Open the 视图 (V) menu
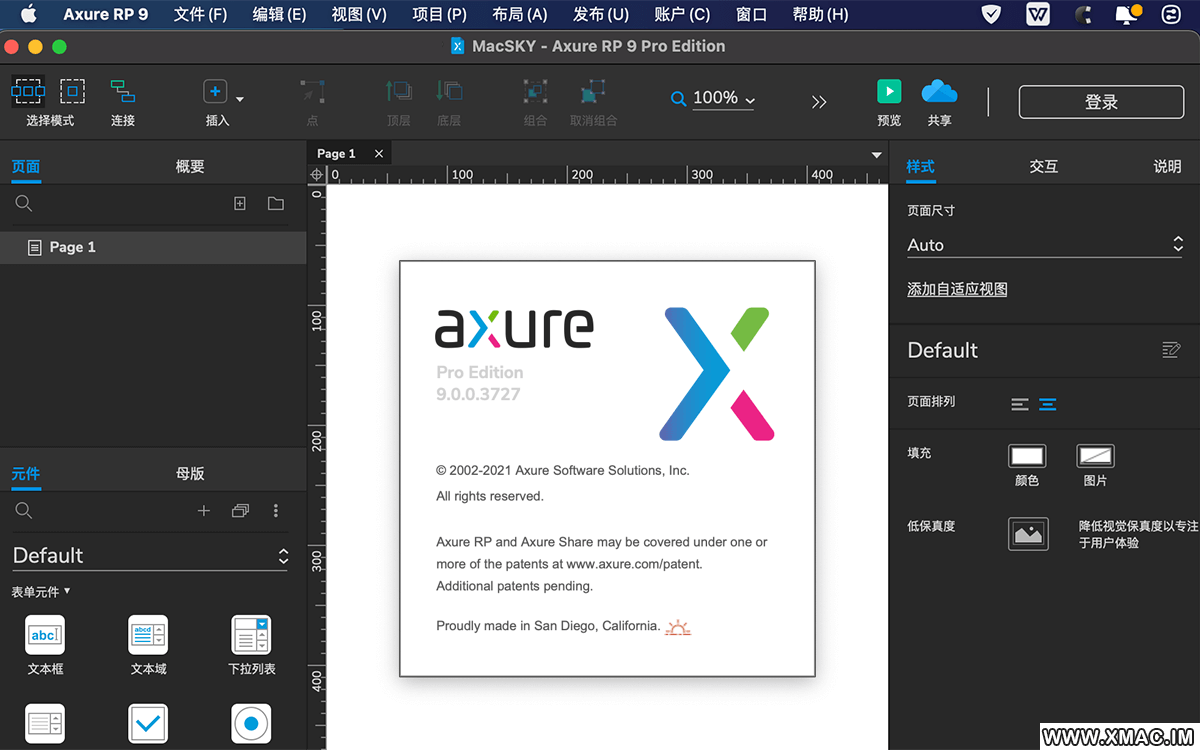The image size is (1200, 750). 359,14
